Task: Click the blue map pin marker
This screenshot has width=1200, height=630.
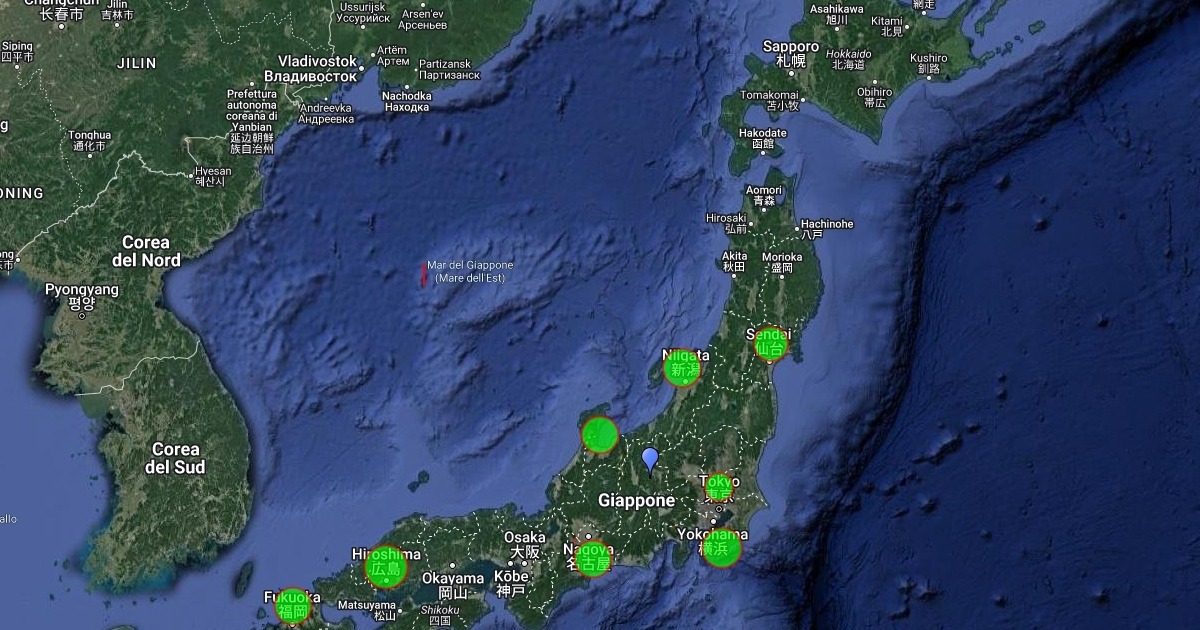Action: point(650,460)
